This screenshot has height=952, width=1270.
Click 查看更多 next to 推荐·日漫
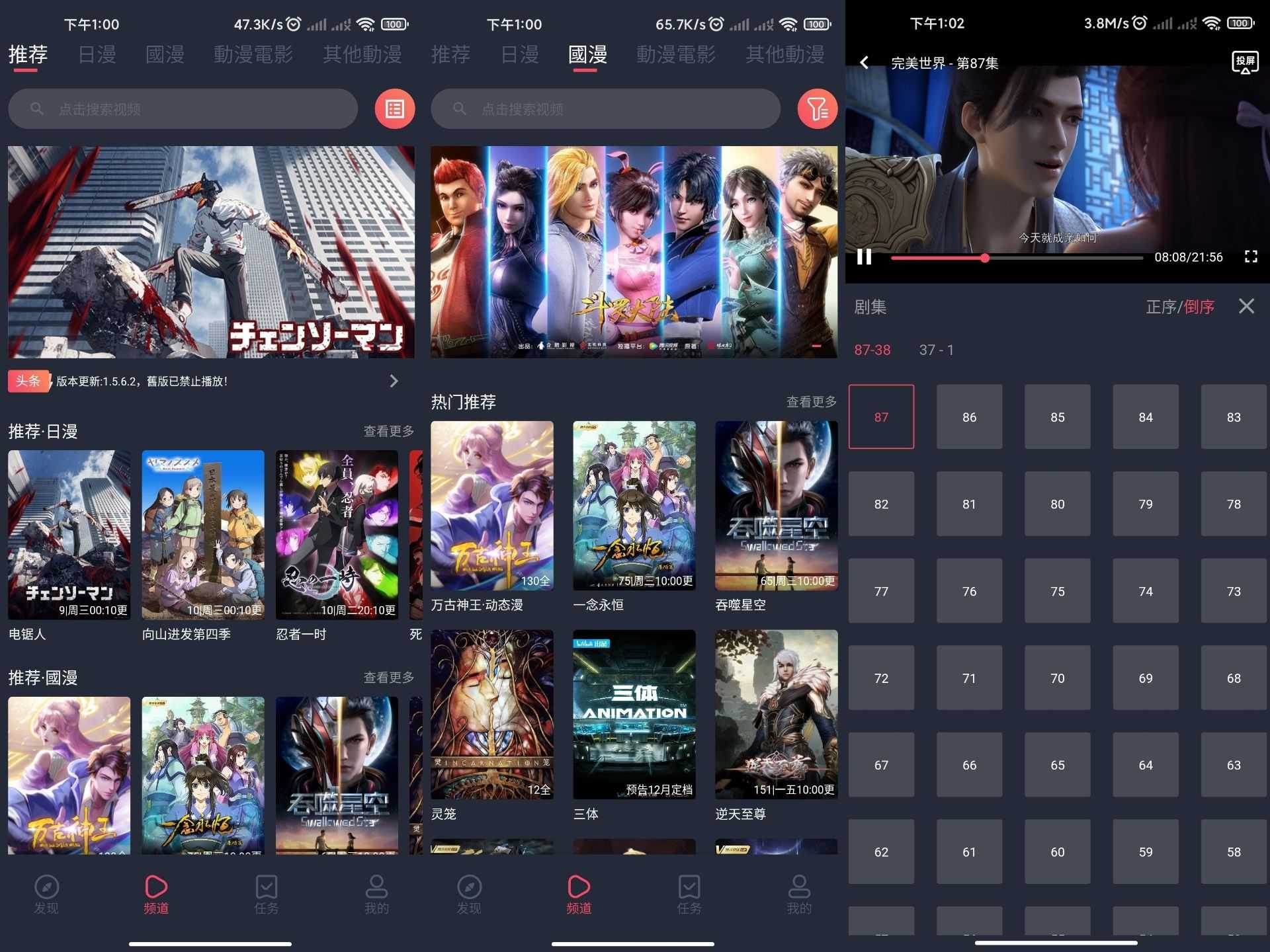tap(389, 431)
